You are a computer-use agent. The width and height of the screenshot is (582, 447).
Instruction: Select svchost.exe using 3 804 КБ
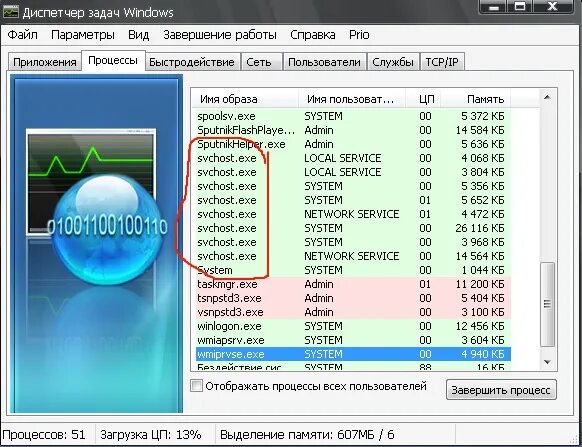pos(352,172)
